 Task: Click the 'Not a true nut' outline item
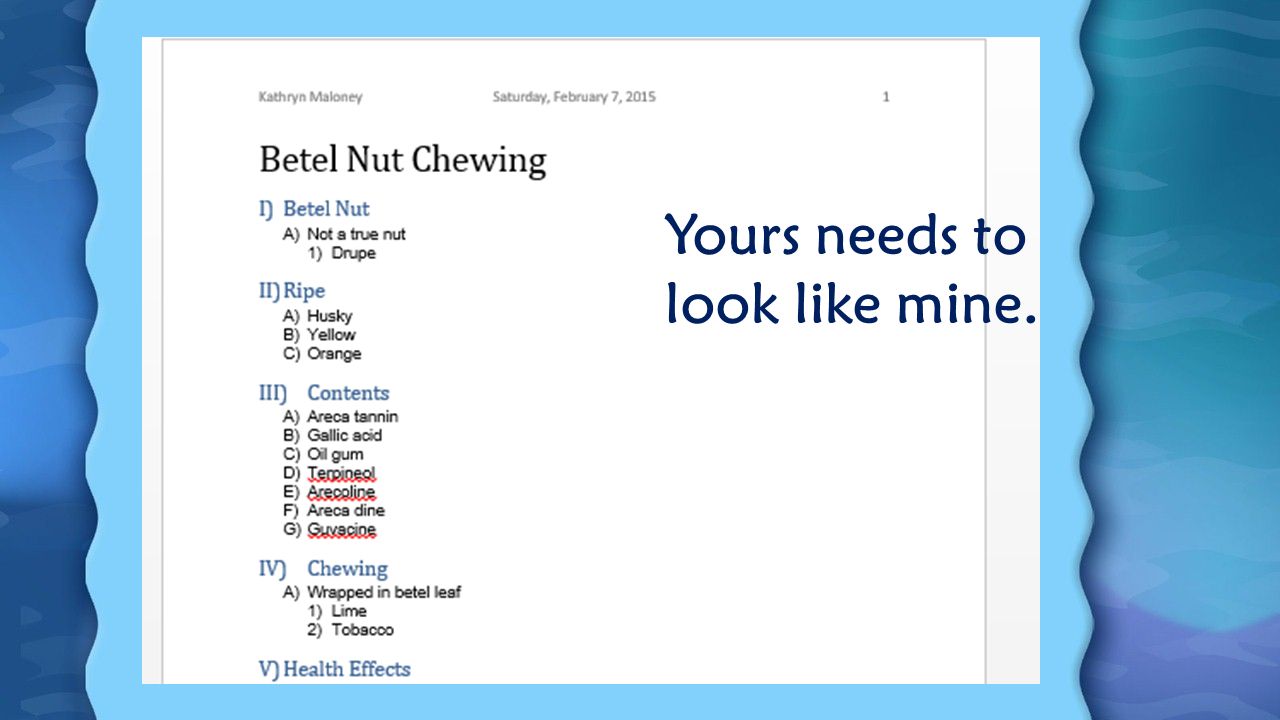click(x=356, y=234)
